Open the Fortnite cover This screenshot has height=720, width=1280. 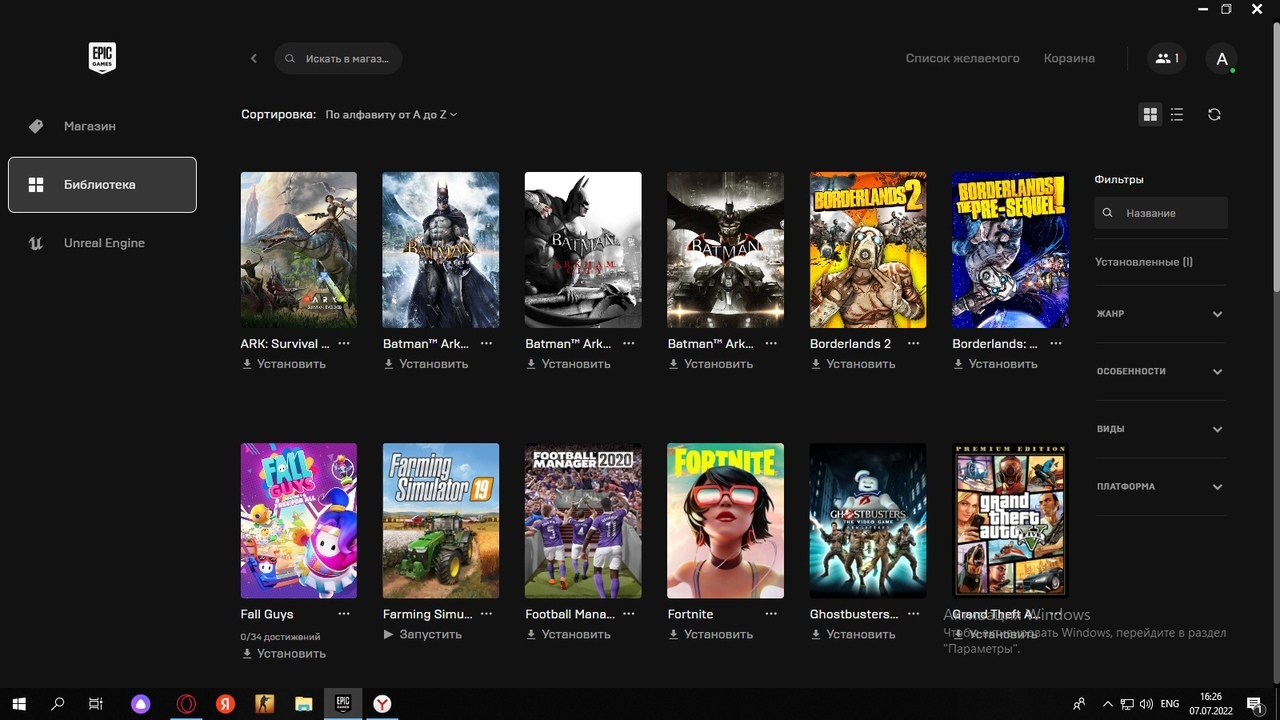(726, 520)
